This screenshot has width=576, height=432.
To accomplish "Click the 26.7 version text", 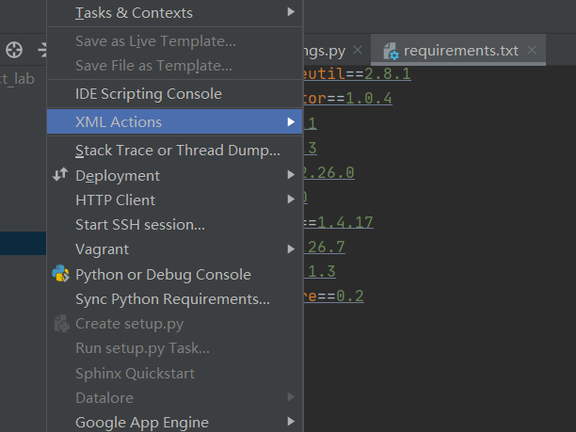I will point(326,247).
